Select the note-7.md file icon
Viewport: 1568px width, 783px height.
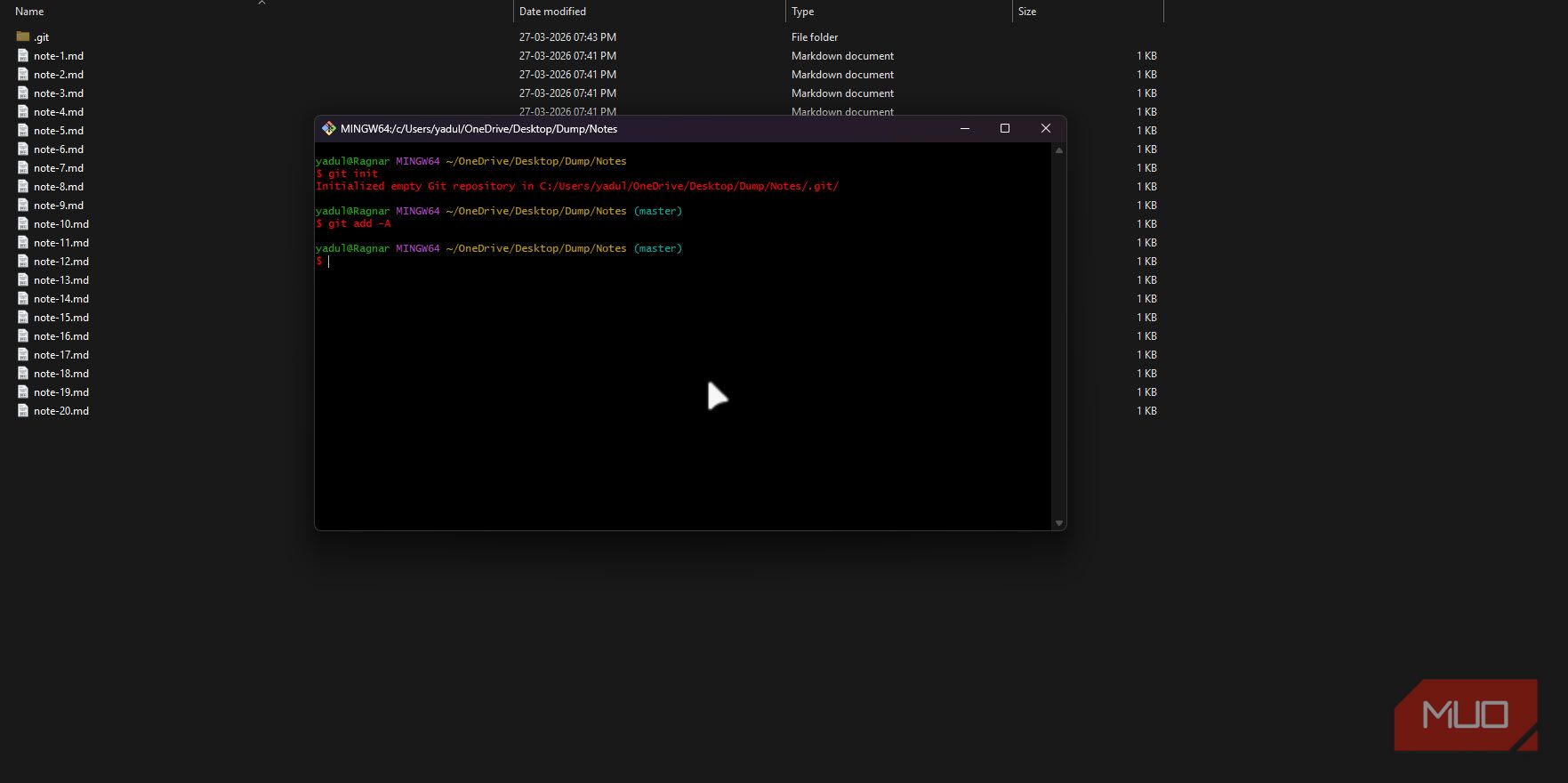tap(23, 167)
